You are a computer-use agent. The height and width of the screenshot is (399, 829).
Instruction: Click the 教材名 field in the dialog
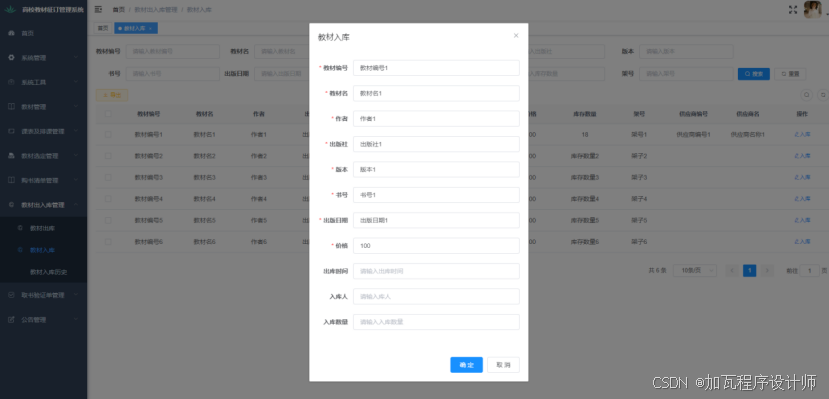click(436, 93)
